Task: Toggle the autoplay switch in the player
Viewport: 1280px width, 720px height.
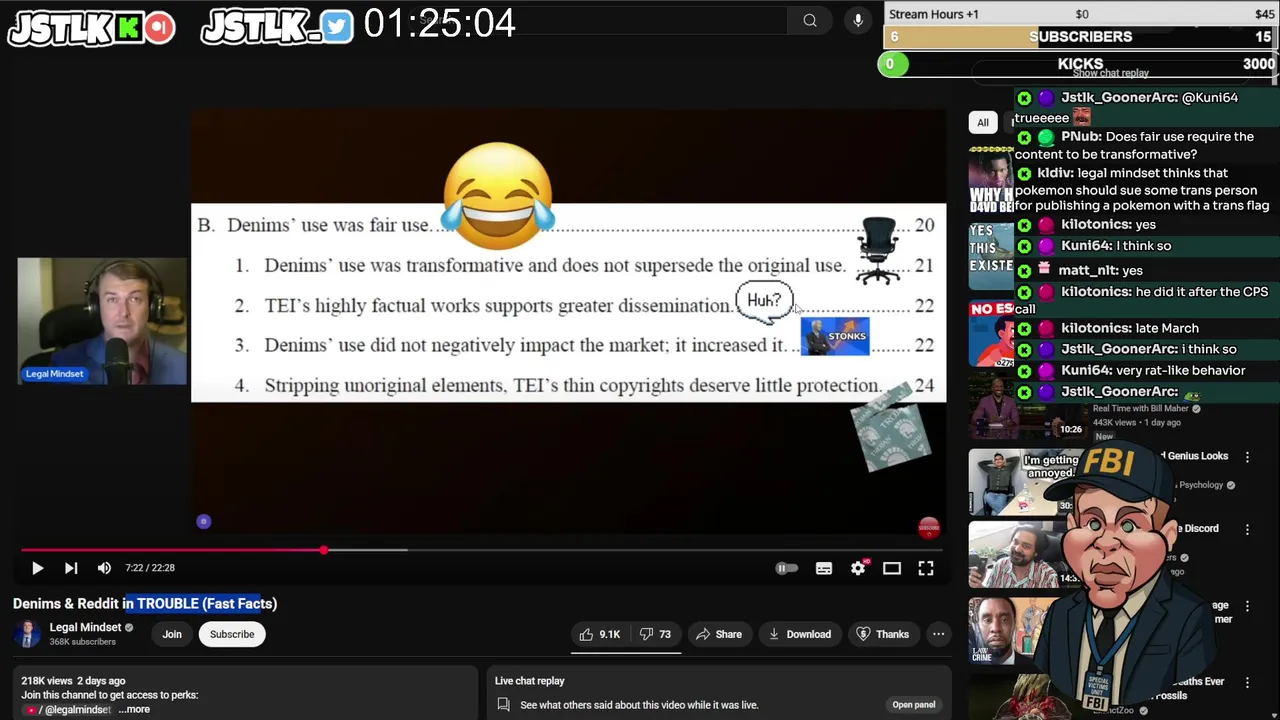Action: (787, 568)
